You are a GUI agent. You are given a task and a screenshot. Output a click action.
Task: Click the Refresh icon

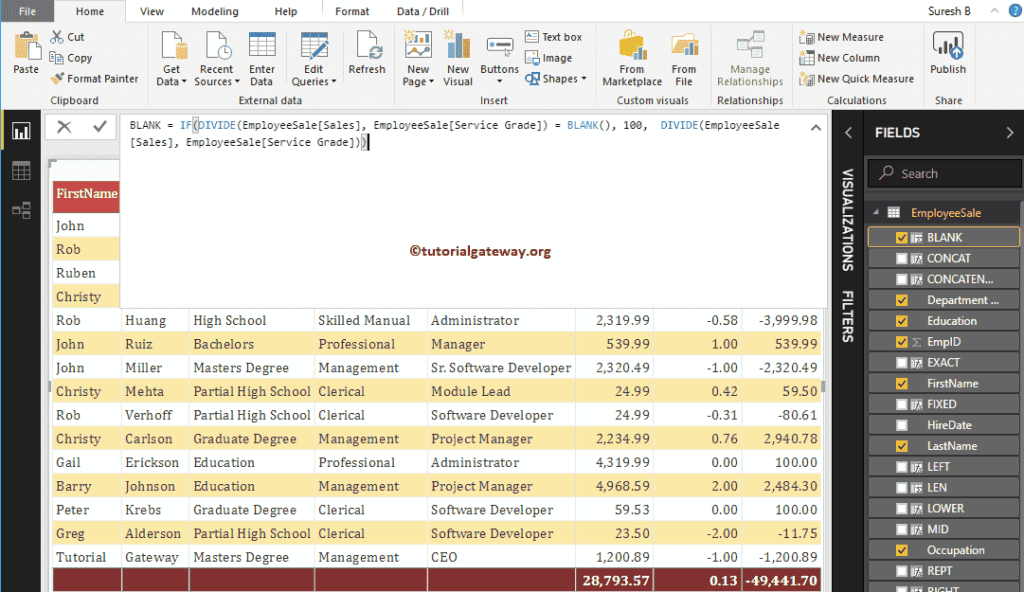click(367, 53)
